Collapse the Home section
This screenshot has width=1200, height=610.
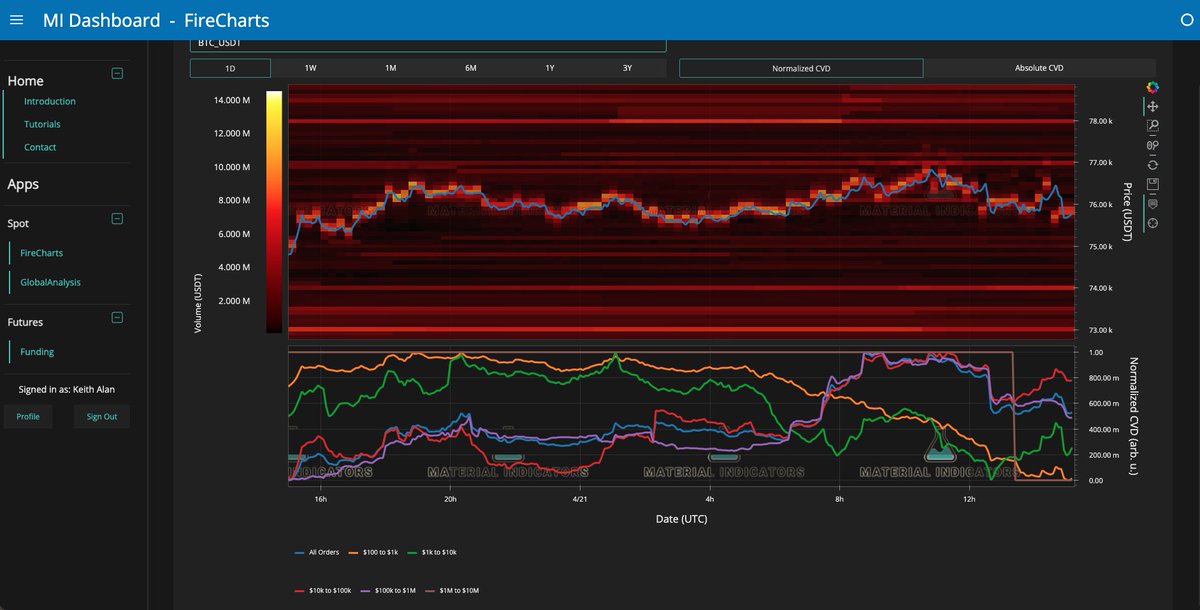(117, 73)
